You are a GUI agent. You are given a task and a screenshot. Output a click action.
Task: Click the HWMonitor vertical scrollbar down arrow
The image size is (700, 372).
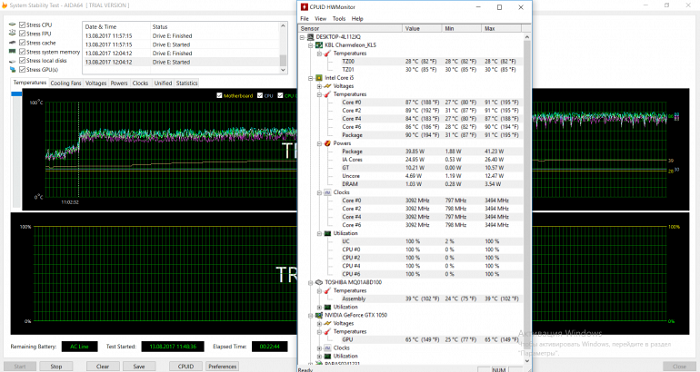tap(527, 360)
